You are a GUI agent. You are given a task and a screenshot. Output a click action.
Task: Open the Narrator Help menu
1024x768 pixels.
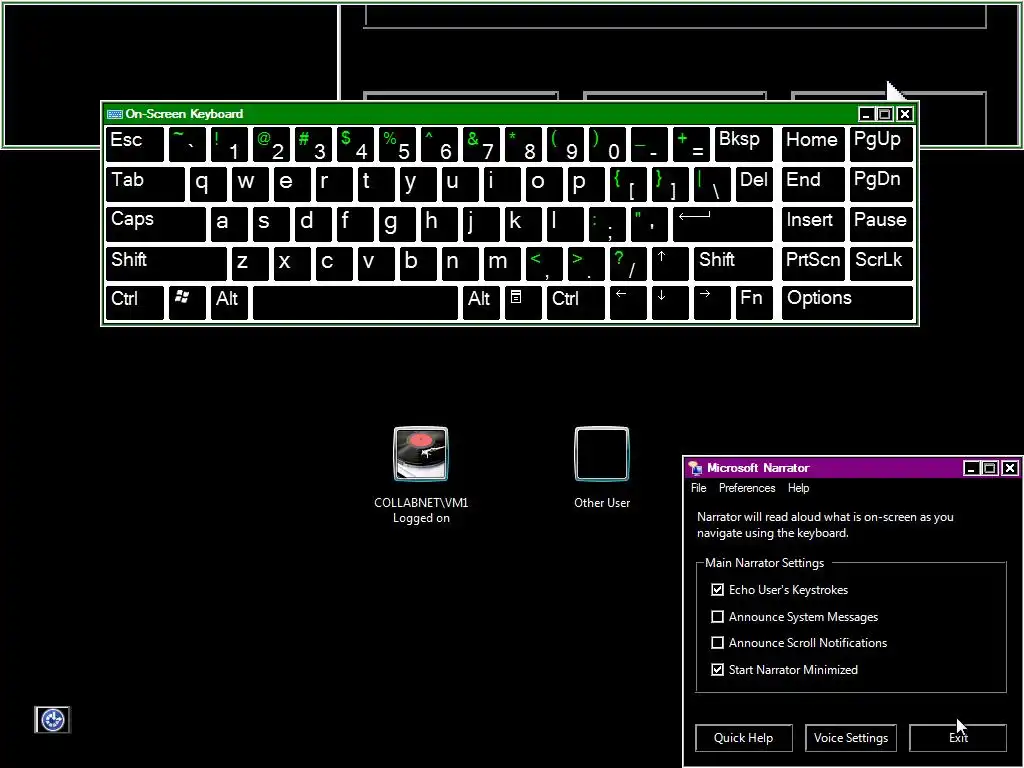pos(798,488)
